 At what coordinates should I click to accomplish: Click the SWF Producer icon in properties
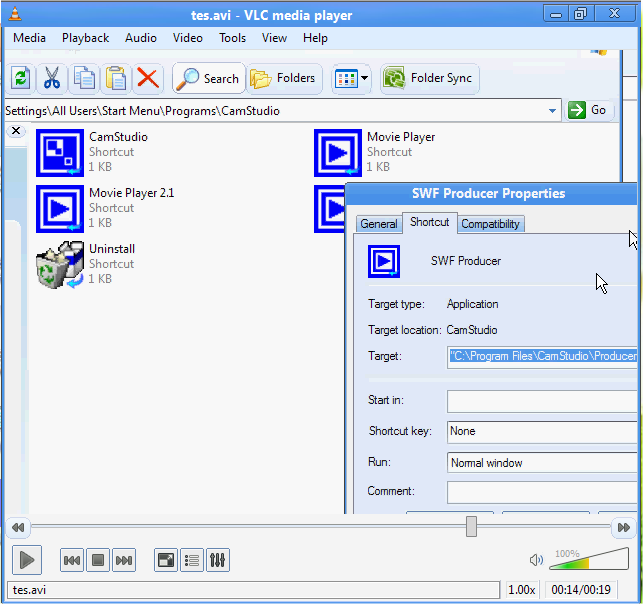tap(384, 261)
